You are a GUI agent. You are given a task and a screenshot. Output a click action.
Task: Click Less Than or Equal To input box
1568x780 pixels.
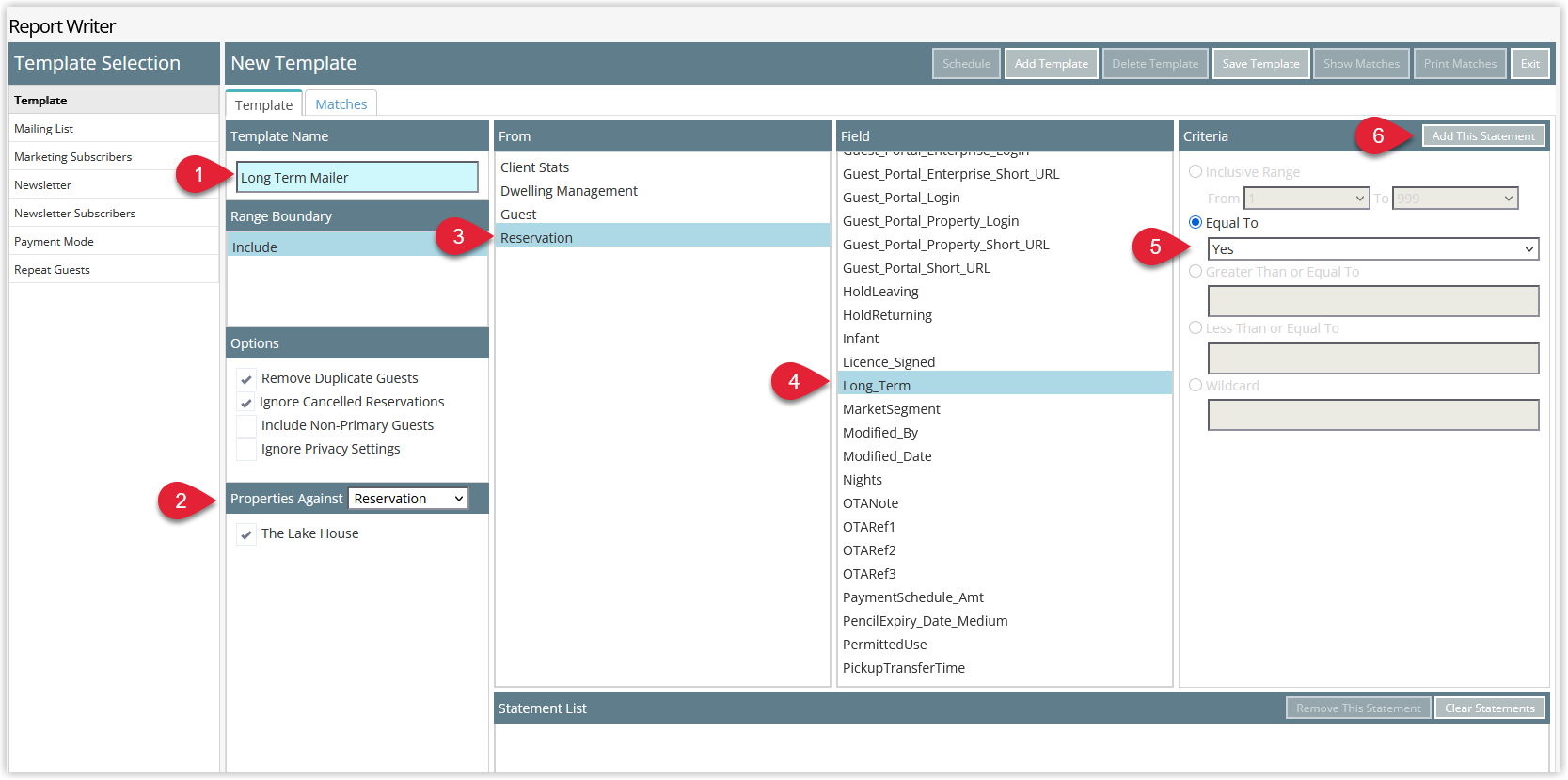(1373, 358)
